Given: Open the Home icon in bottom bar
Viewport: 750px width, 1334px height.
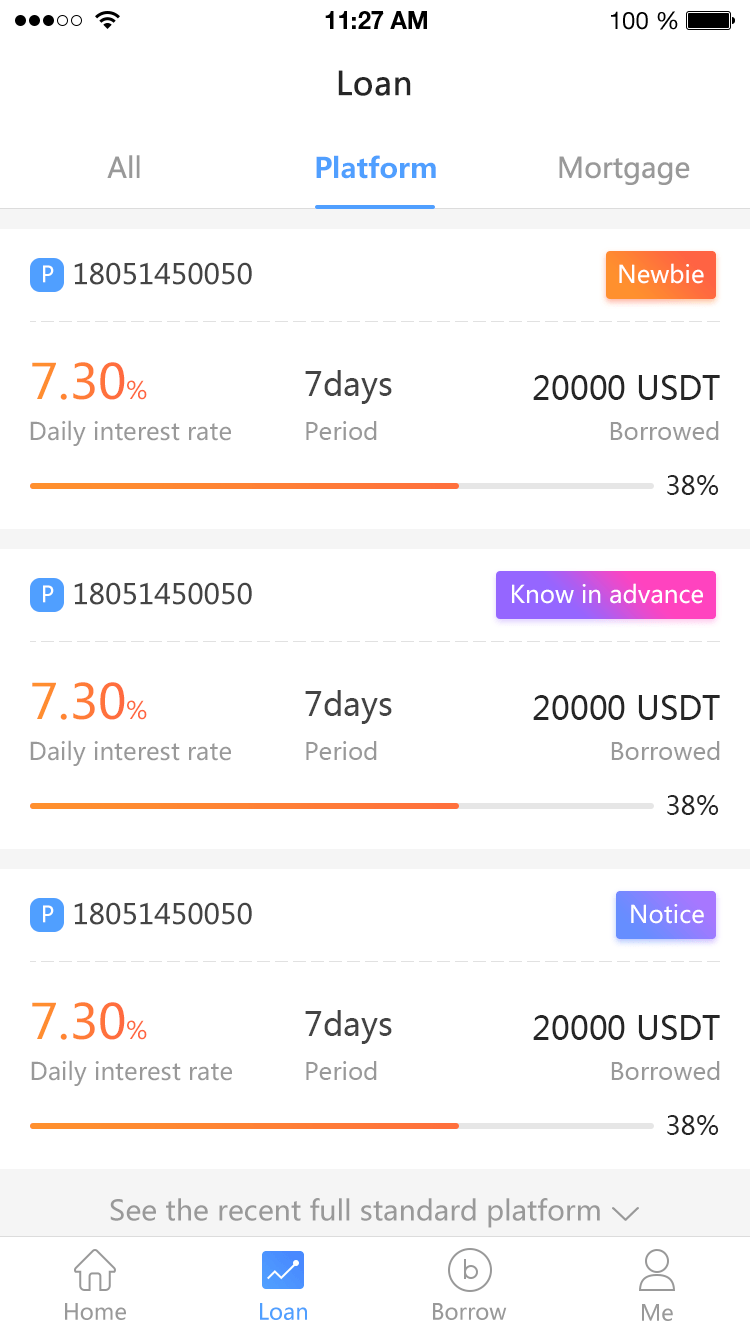Looking at the screenshot, I should click(x=94, y=1271).
